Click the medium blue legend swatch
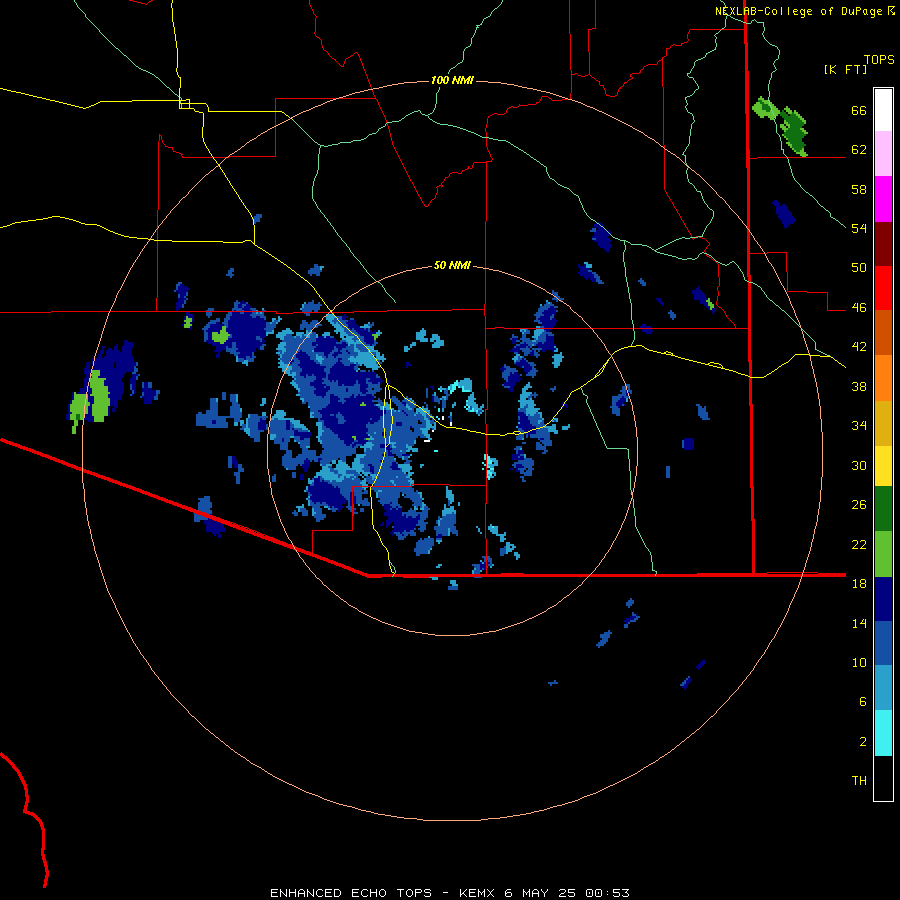 pyautogui.click(x=883, y=643)
